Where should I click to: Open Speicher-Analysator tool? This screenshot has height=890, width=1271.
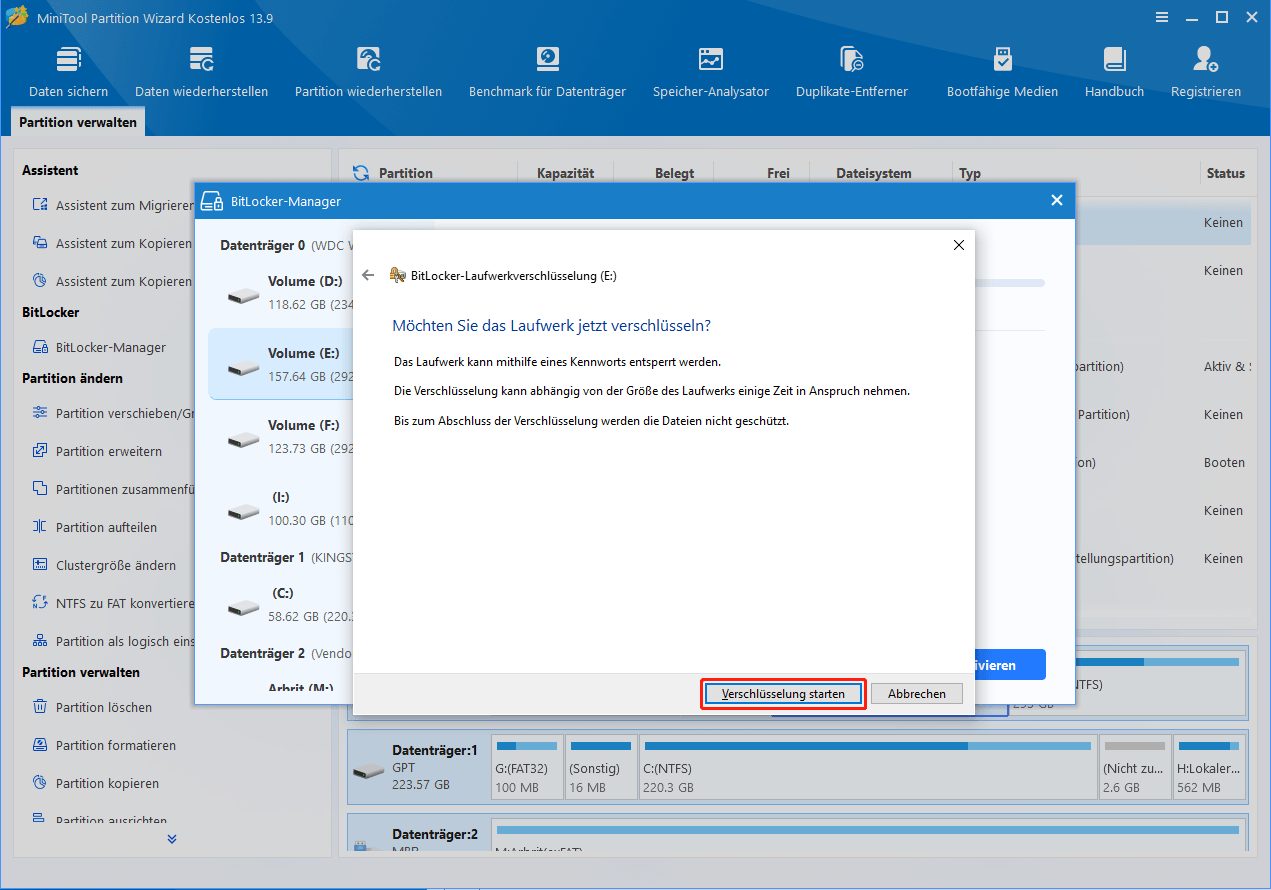click(711, 72)
